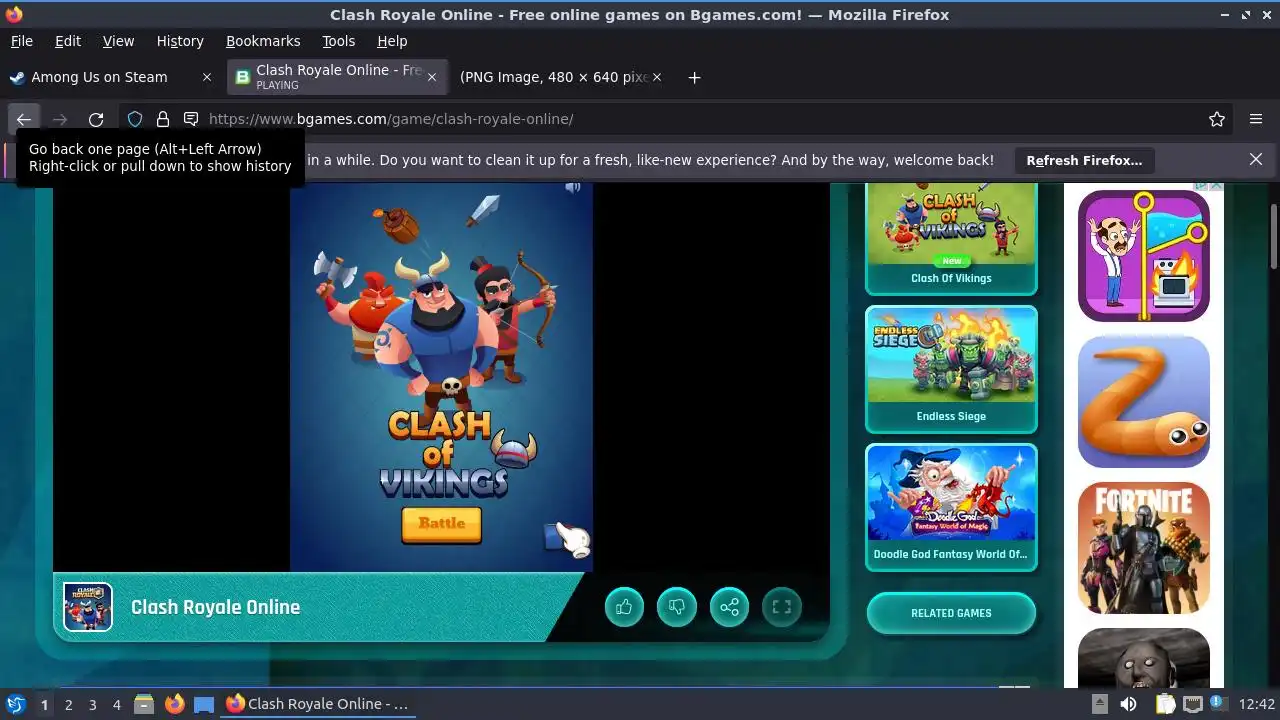
Task: Switch to workspace 4
Action: (x=116, y=704)
